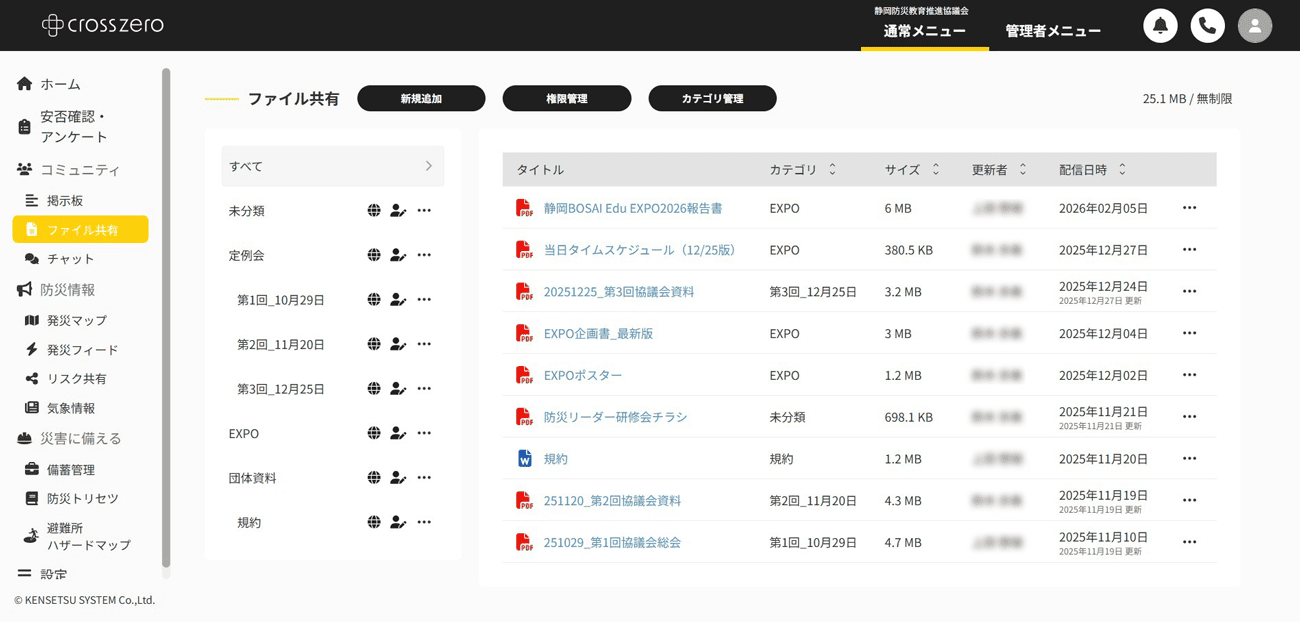Click globe icon for 団体資料 category
The width and height of the screenshot is (1300, 622).
(x=374, y=478)
